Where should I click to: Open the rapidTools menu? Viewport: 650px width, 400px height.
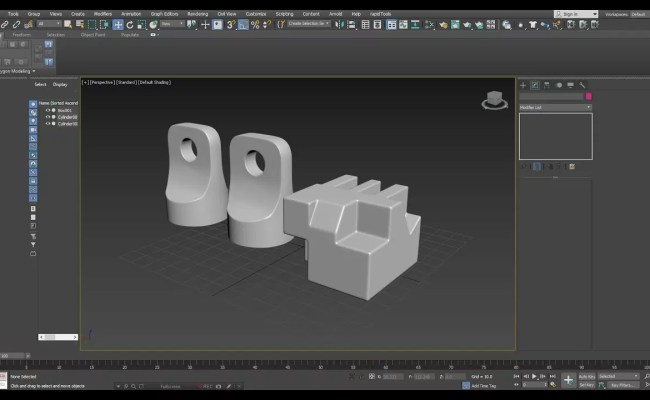[x=380, y=14]
